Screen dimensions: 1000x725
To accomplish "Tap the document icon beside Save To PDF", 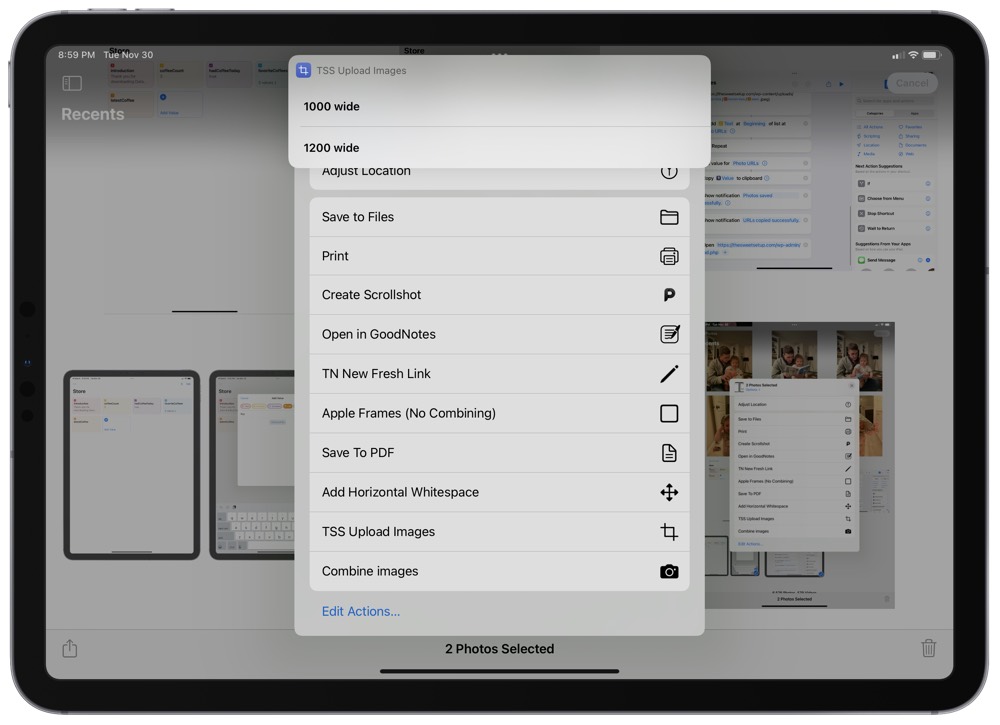I will pos(671,452).
